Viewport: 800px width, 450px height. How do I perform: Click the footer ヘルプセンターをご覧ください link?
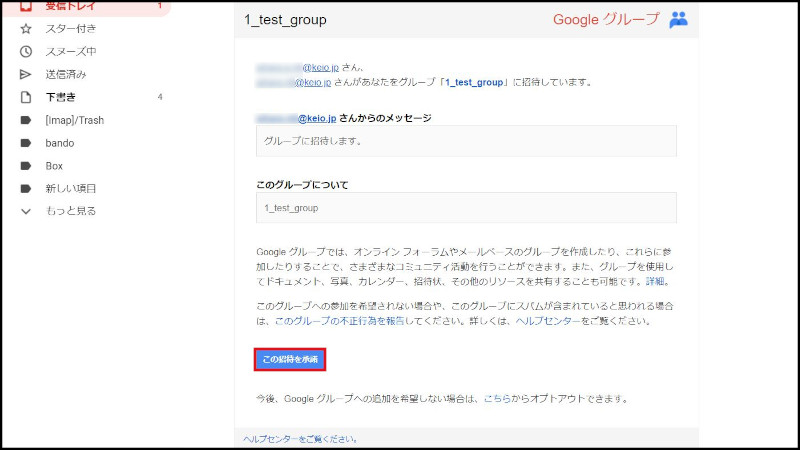(300, 439)
